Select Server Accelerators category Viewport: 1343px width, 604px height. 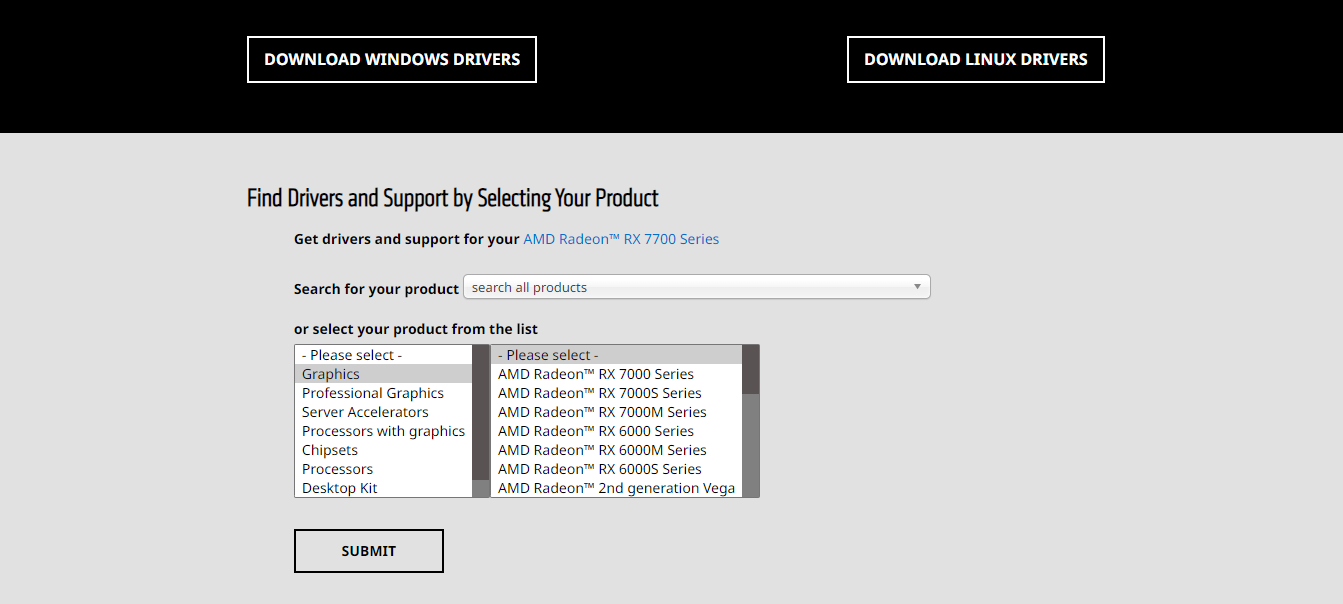383,412
